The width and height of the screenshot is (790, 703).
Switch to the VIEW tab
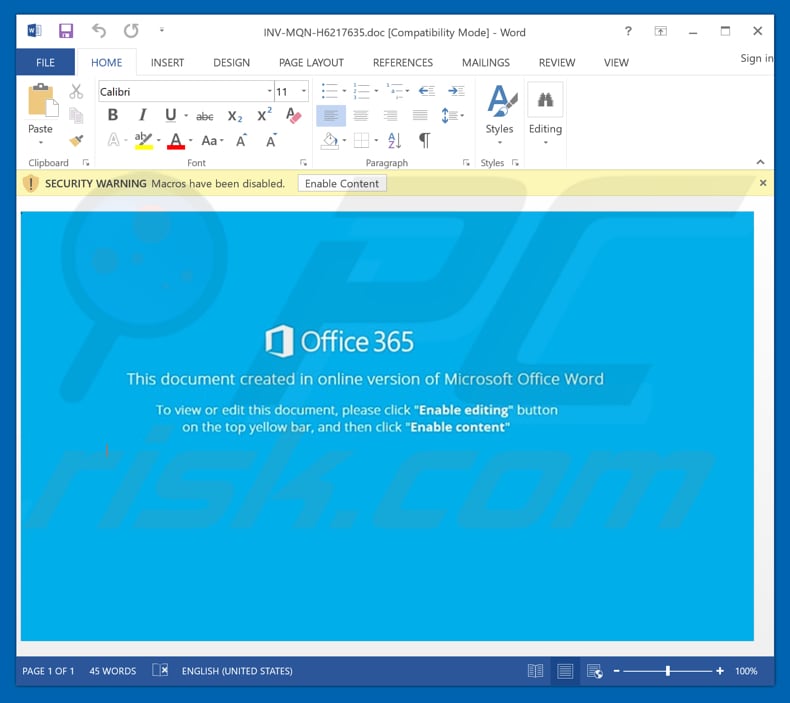(616, 62)
